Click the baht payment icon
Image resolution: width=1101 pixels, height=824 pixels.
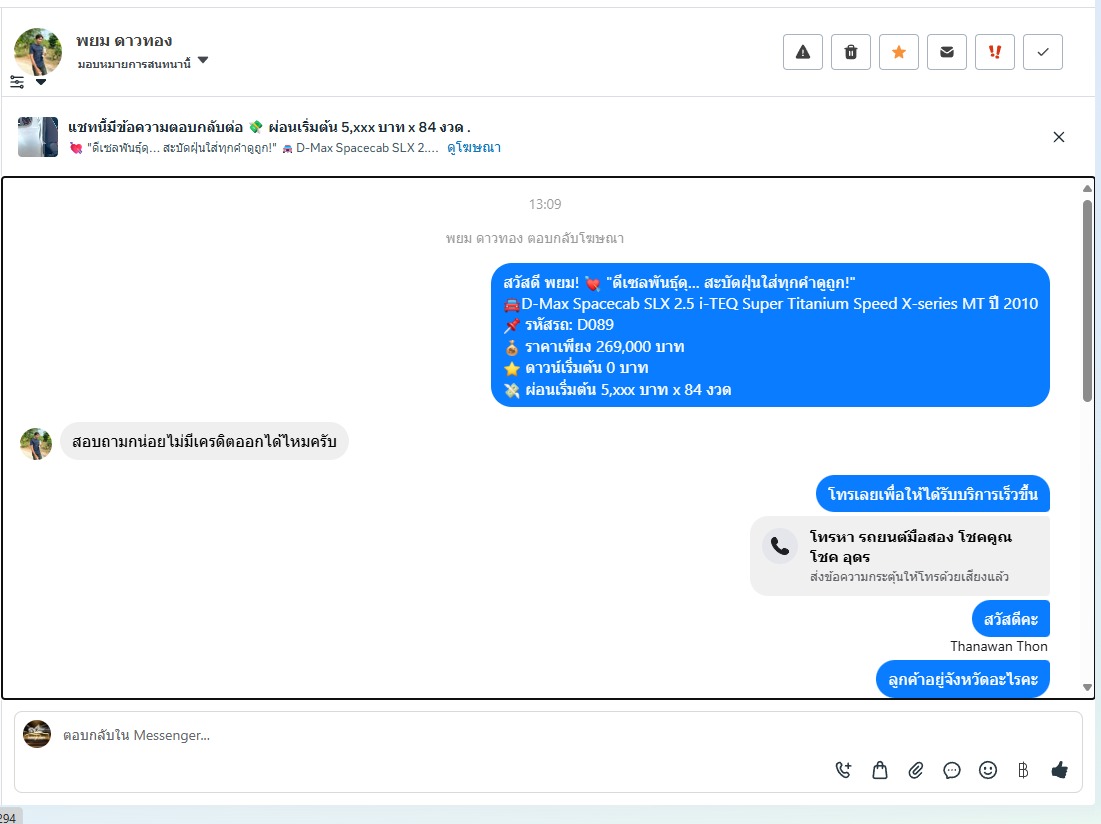(1023, 770)
